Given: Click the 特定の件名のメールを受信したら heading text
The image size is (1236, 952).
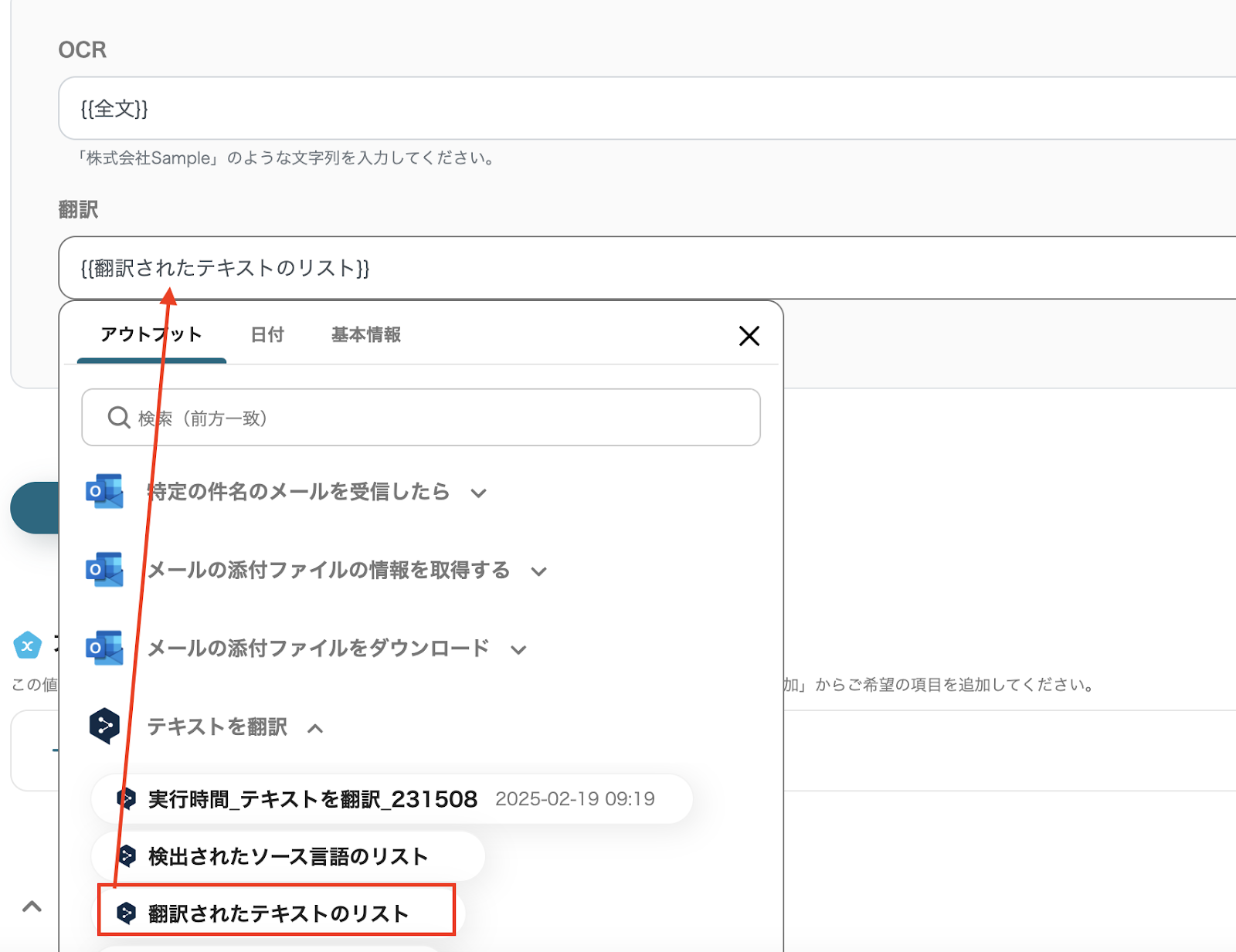Looking at the screenshot, I should point(298,491).
